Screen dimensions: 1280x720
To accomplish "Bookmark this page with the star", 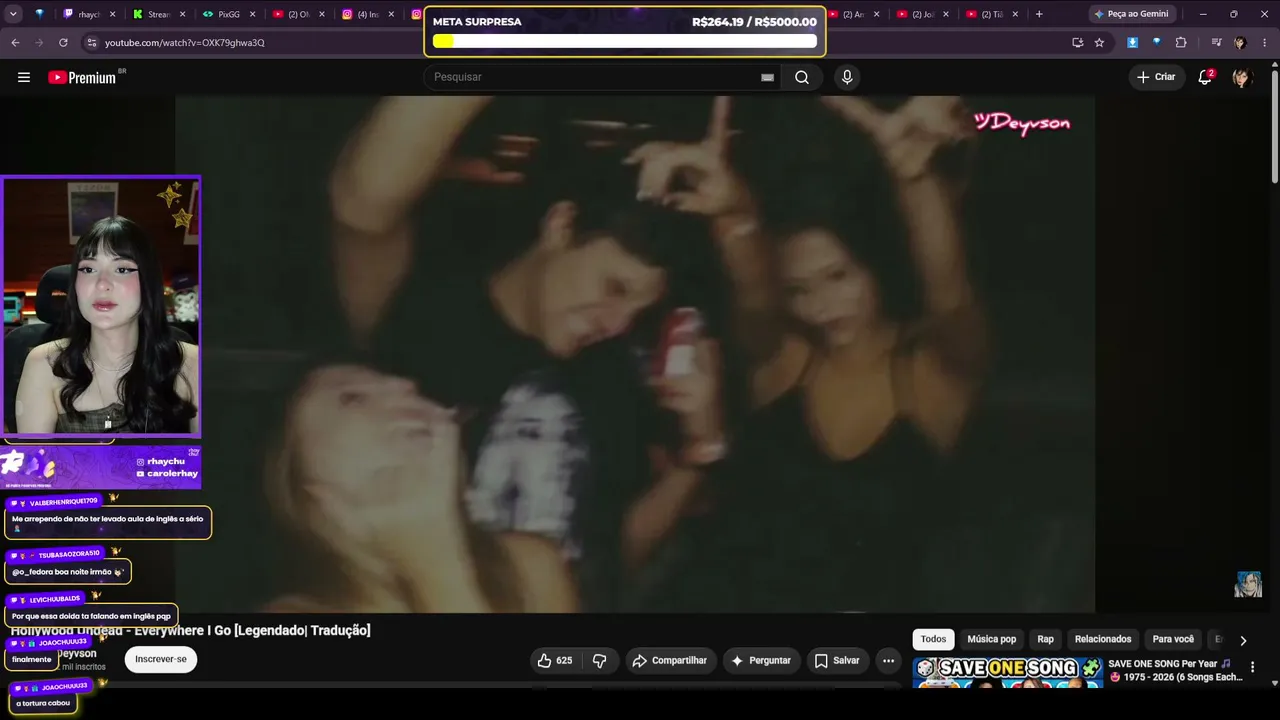I will point(1099,42).
